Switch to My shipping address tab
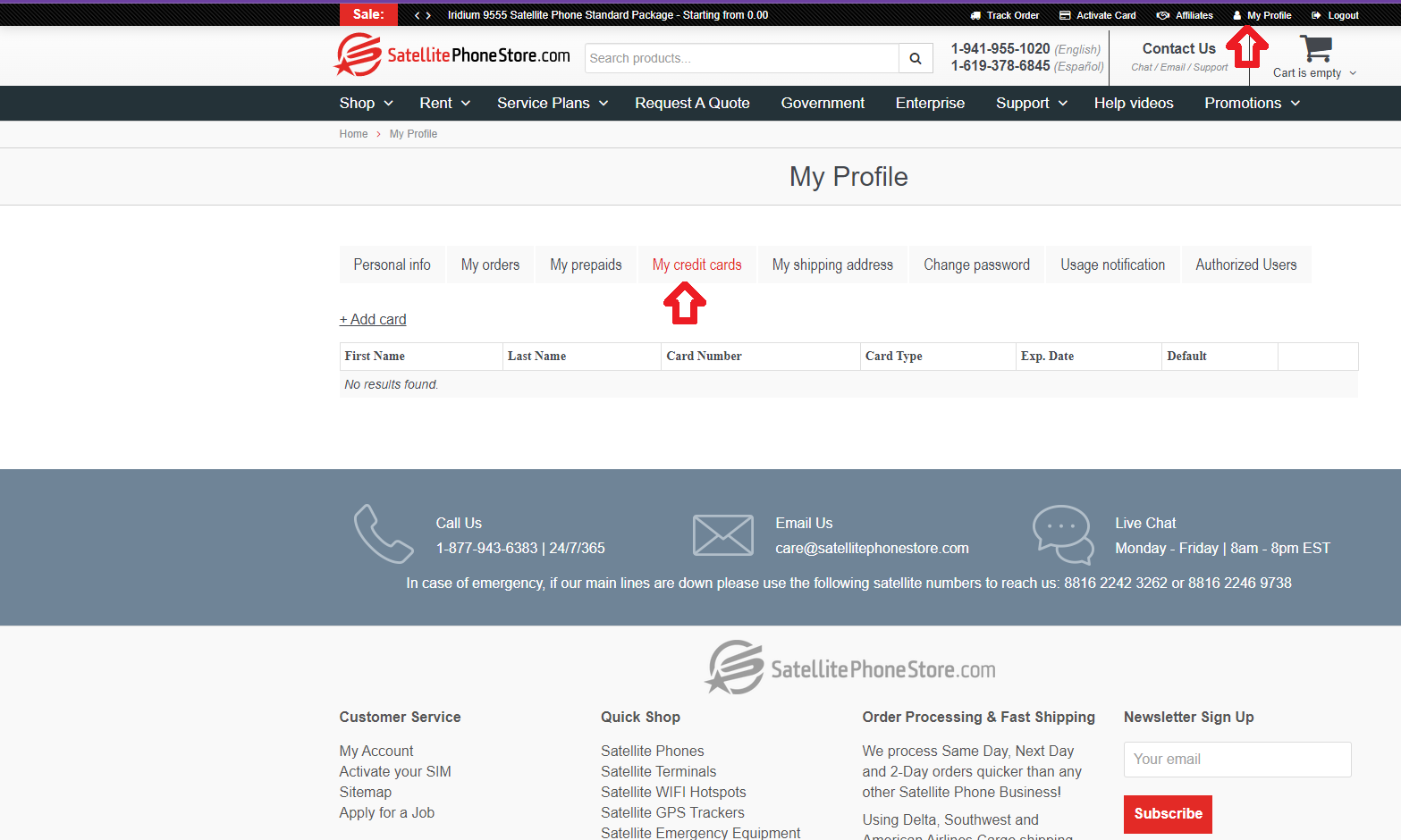1401x840 pixels. click(832, 265)
